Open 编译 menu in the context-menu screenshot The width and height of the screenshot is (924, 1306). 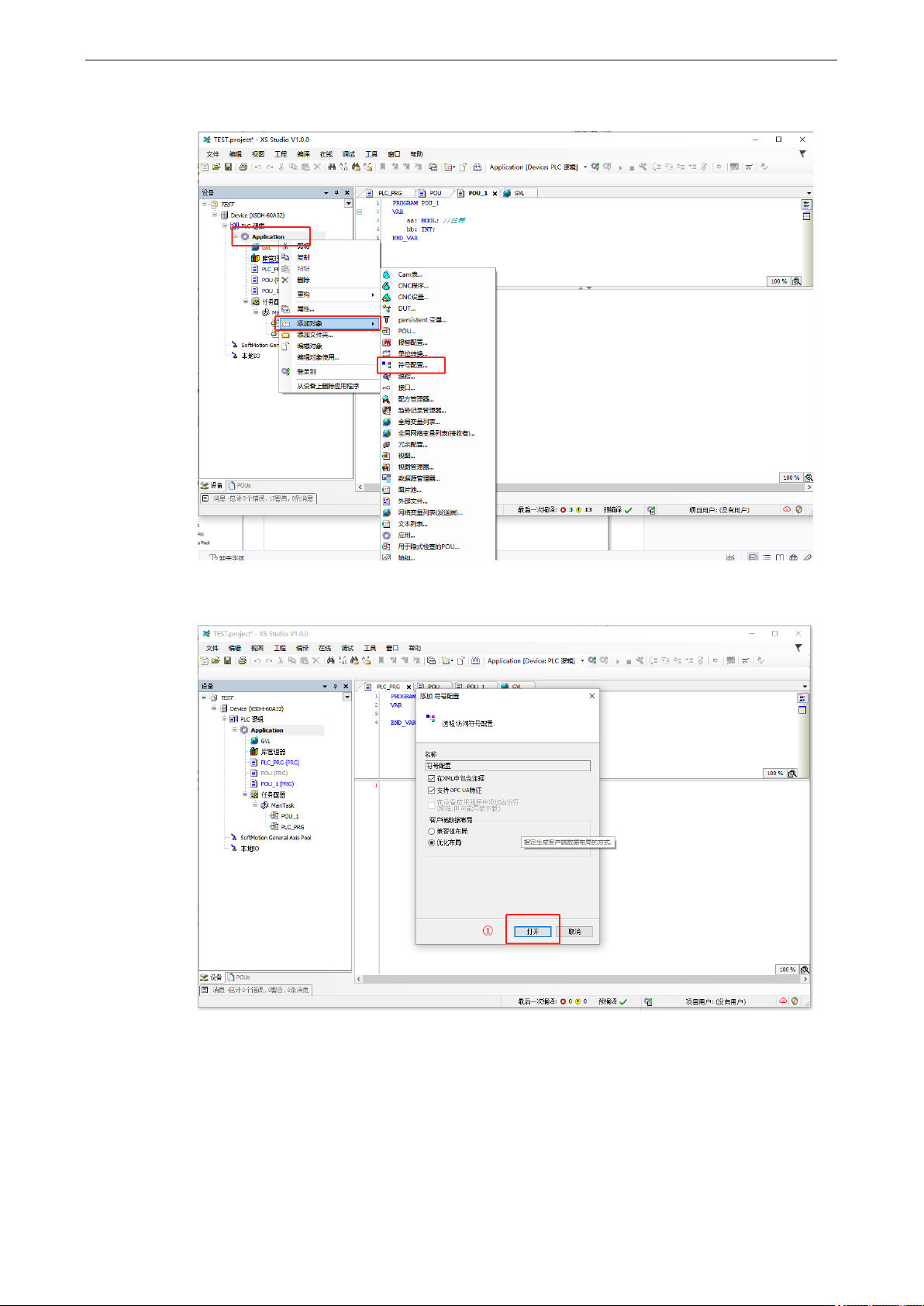coord(303,154)
